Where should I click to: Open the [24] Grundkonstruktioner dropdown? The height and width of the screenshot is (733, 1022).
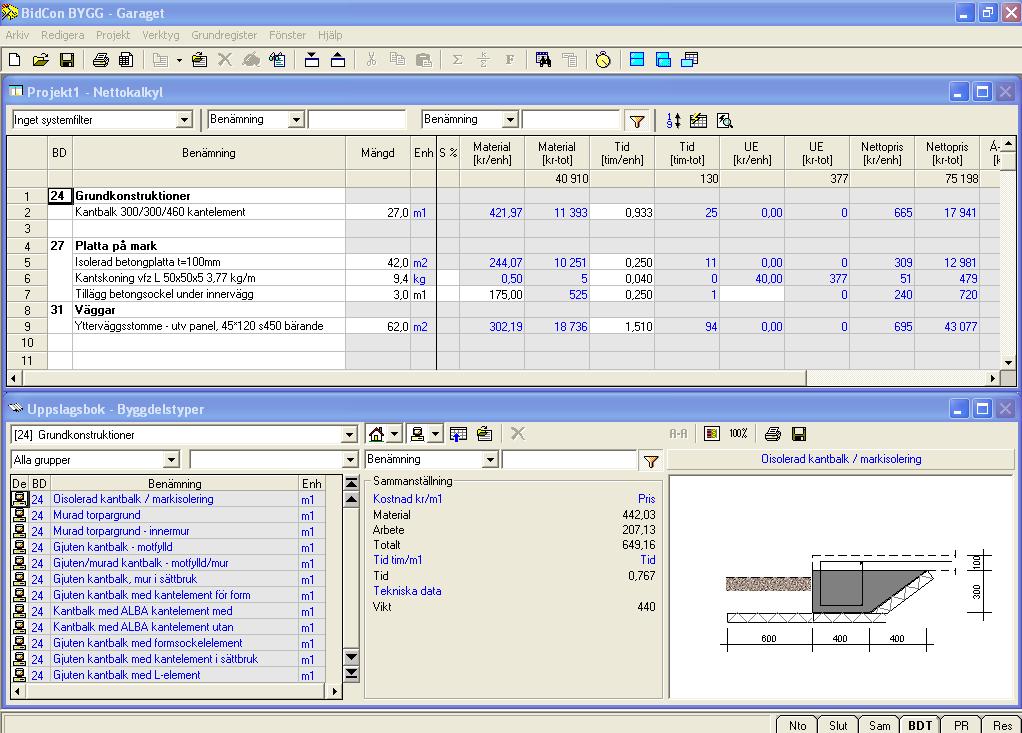pos(349,435)
